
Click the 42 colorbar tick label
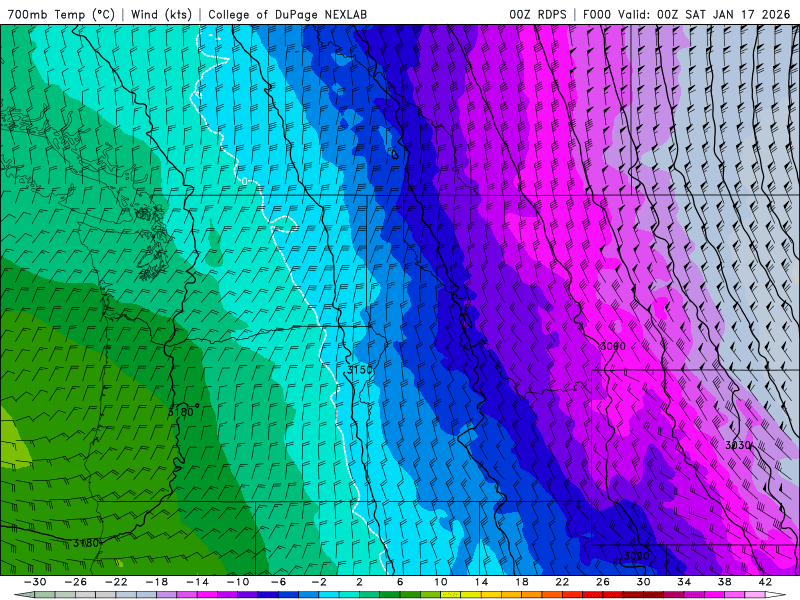coord(765,582)
